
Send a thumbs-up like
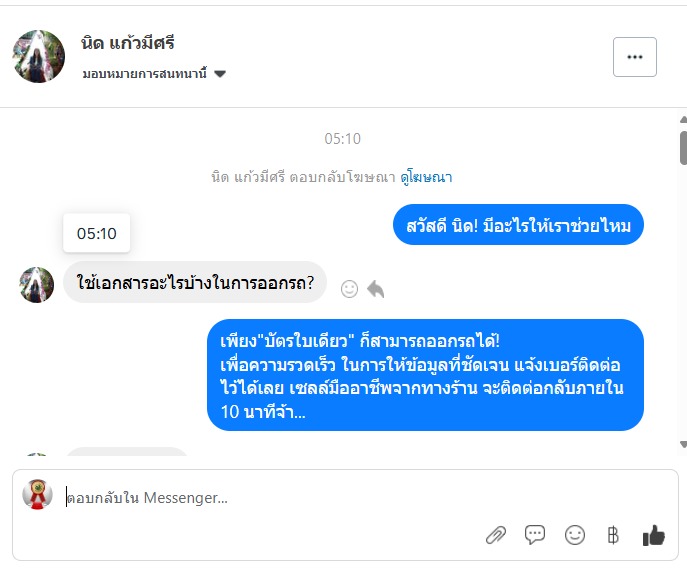[654, 535]
